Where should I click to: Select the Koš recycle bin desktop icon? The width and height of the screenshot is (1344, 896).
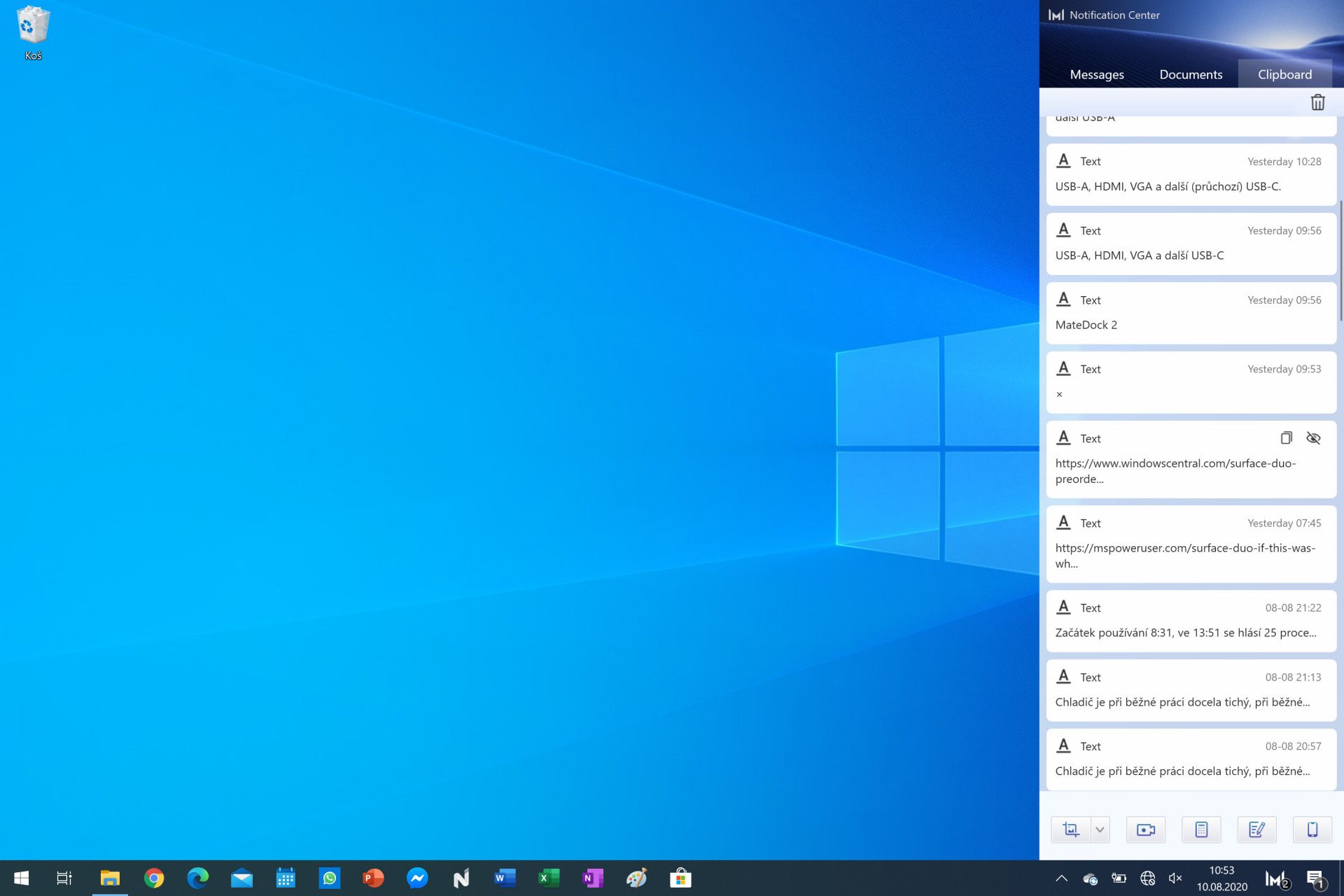[x=33, y=33]
